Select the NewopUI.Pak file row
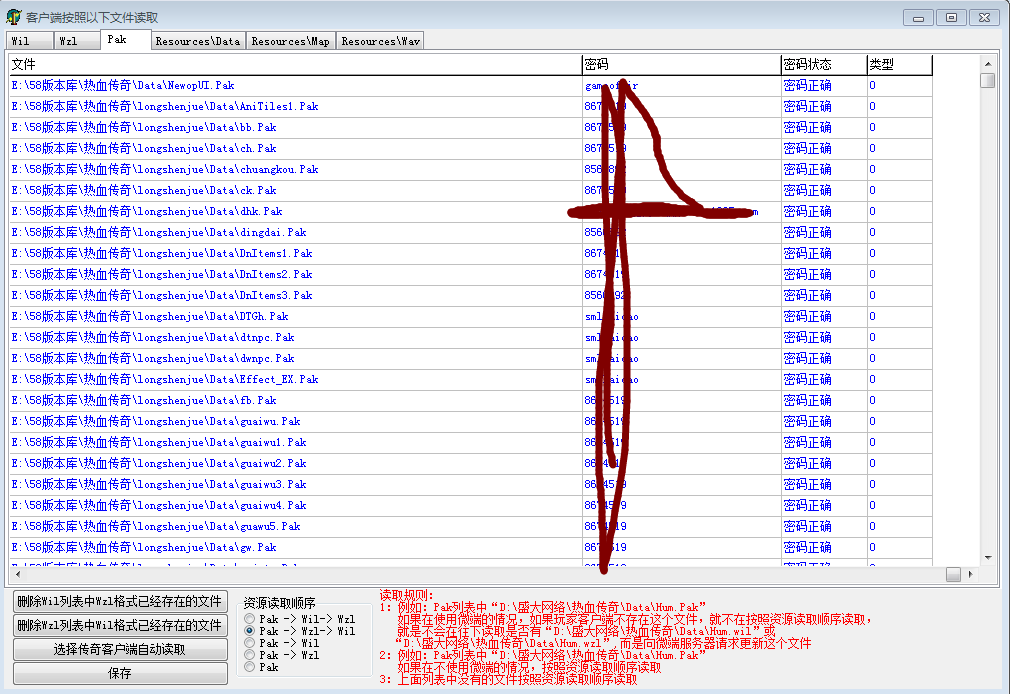1010x694 pixels. coord(471,86)
